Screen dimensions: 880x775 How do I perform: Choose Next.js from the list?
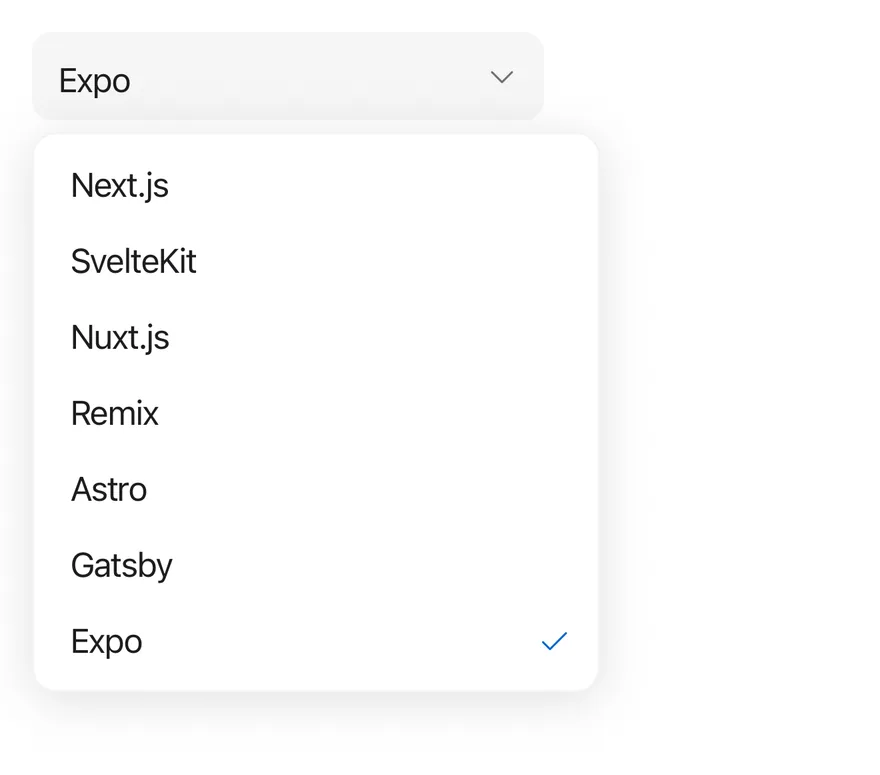coord(316,186)
